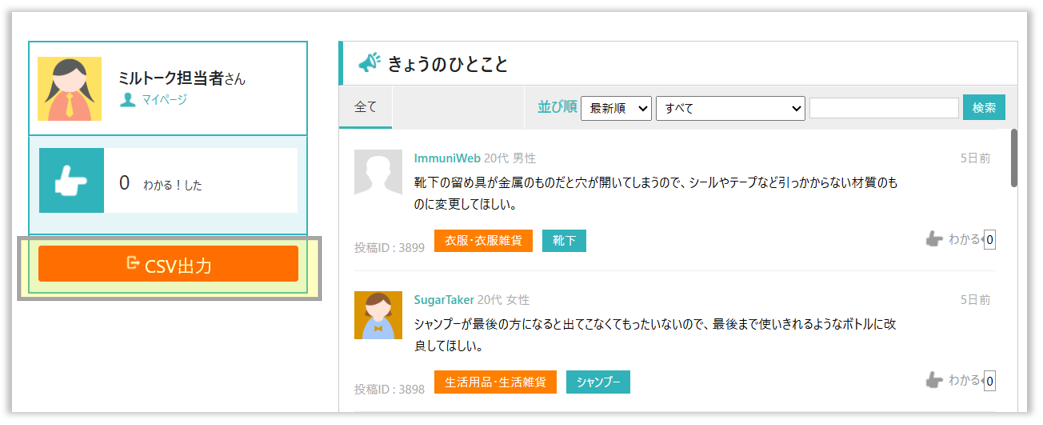Click the vertical scrollbar thumb
This screenshot has height=425, width=1043.
[1014, 158]
